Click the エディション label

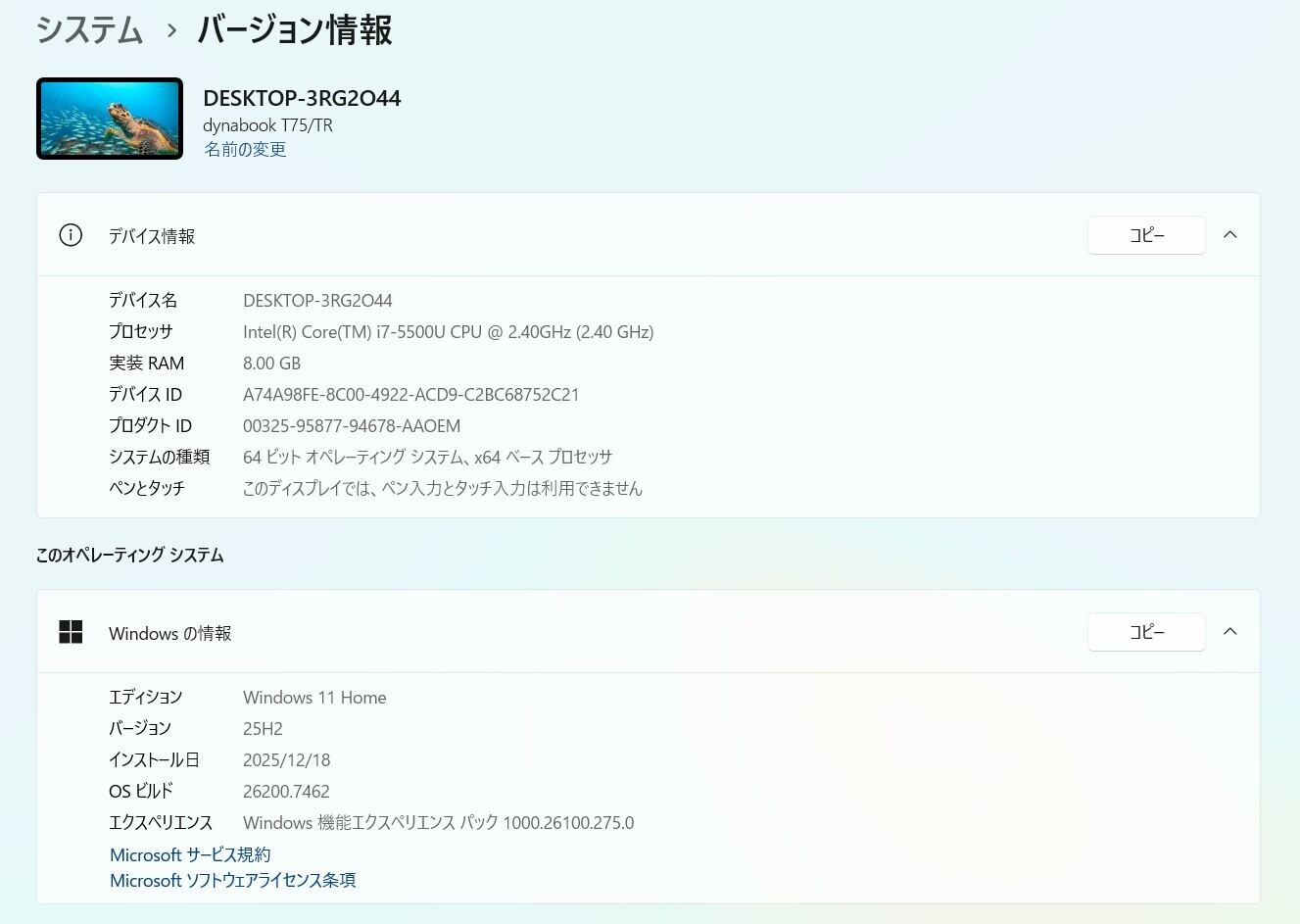tap(146, 698)
